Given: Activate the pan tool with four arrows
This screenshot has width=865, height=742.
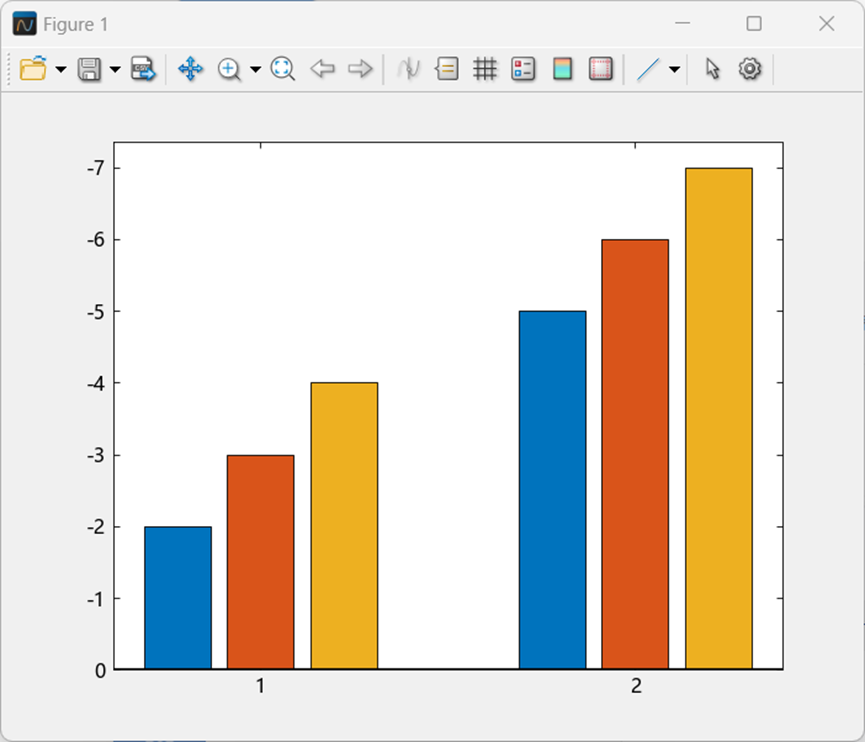Looking at the screenshot, I should click(x=190, y=69).
